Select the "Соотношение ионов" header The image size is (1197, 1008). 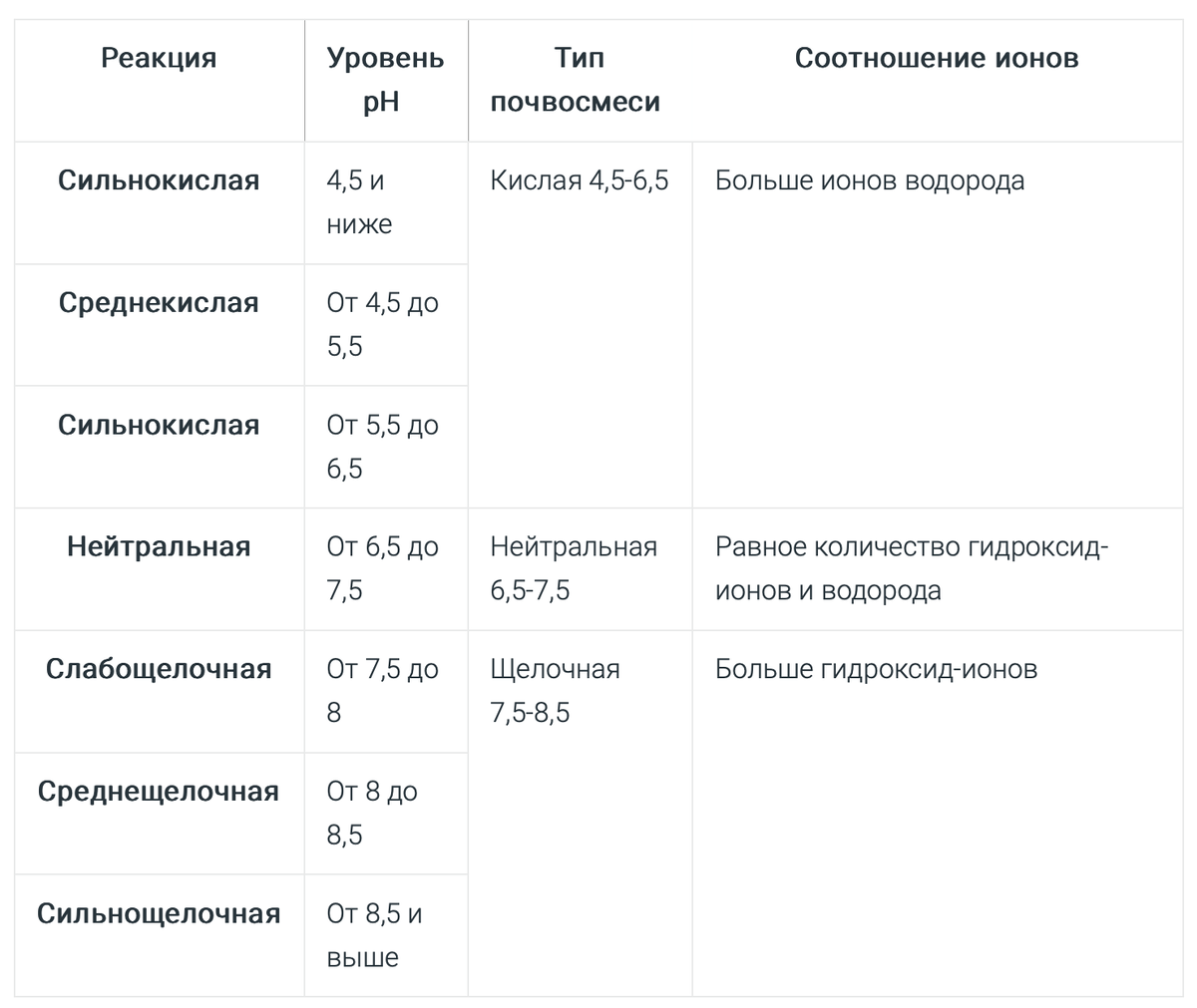click(937, 59)
